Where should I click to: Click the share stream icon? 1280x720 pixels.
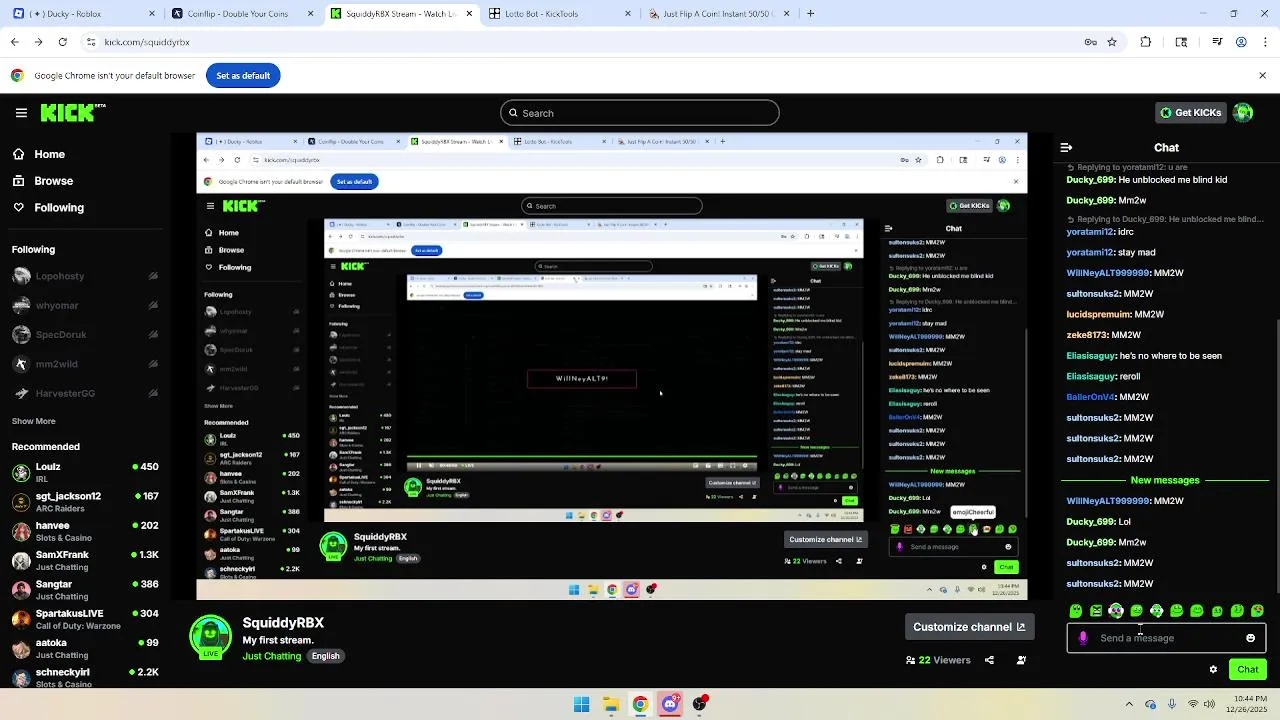tap(989, 660)
